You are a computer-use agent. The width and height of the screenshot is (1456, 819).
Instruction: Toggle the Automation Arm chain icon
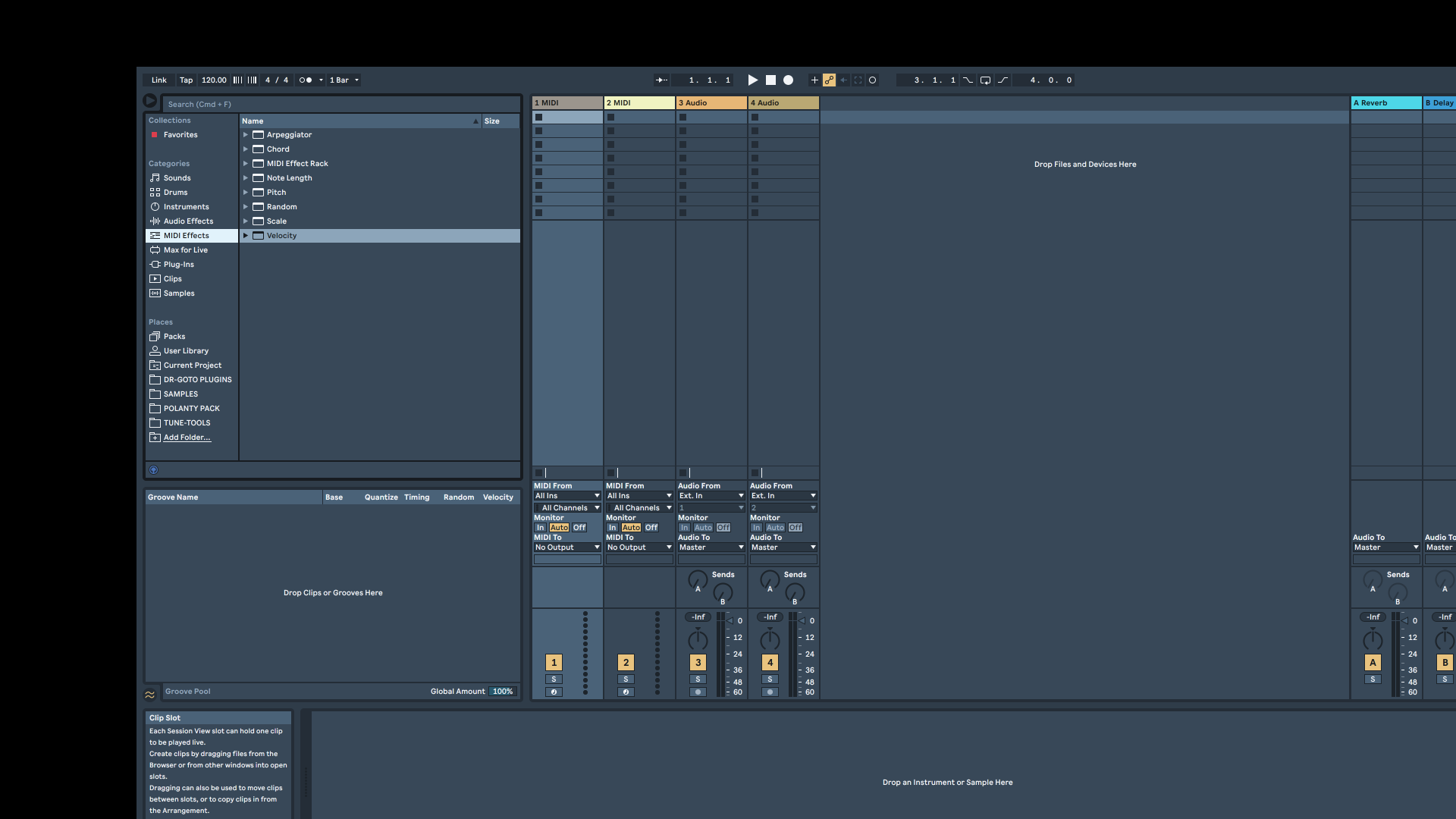(829, 80)
